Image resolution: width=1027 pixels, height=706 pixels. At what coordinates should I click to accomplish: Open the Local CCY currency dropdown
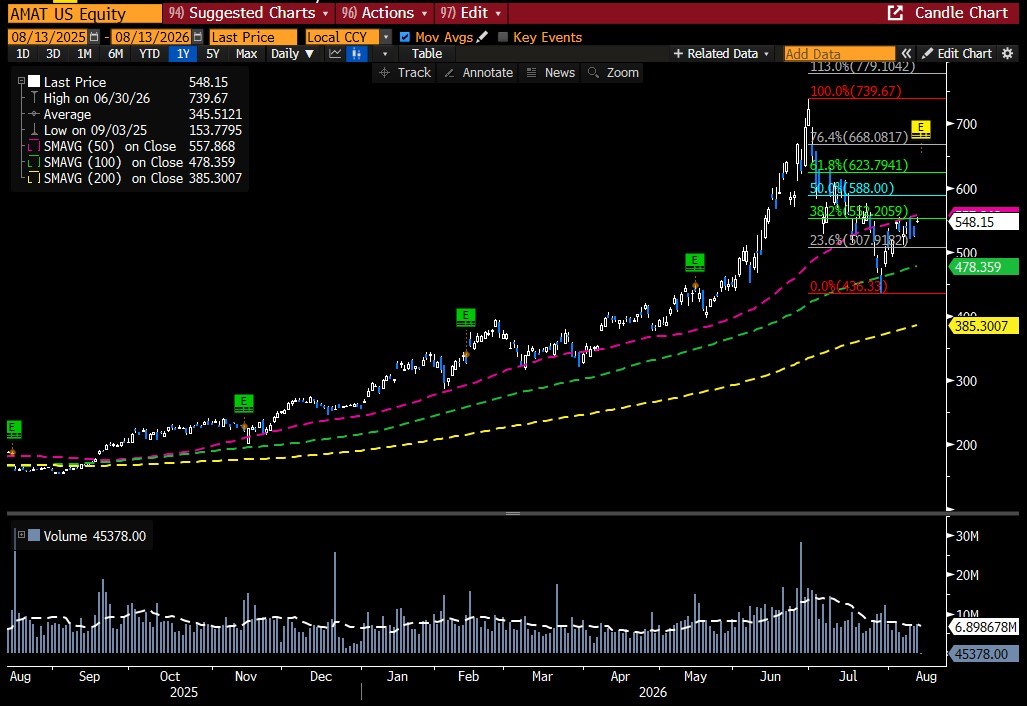tap(386, 37)
